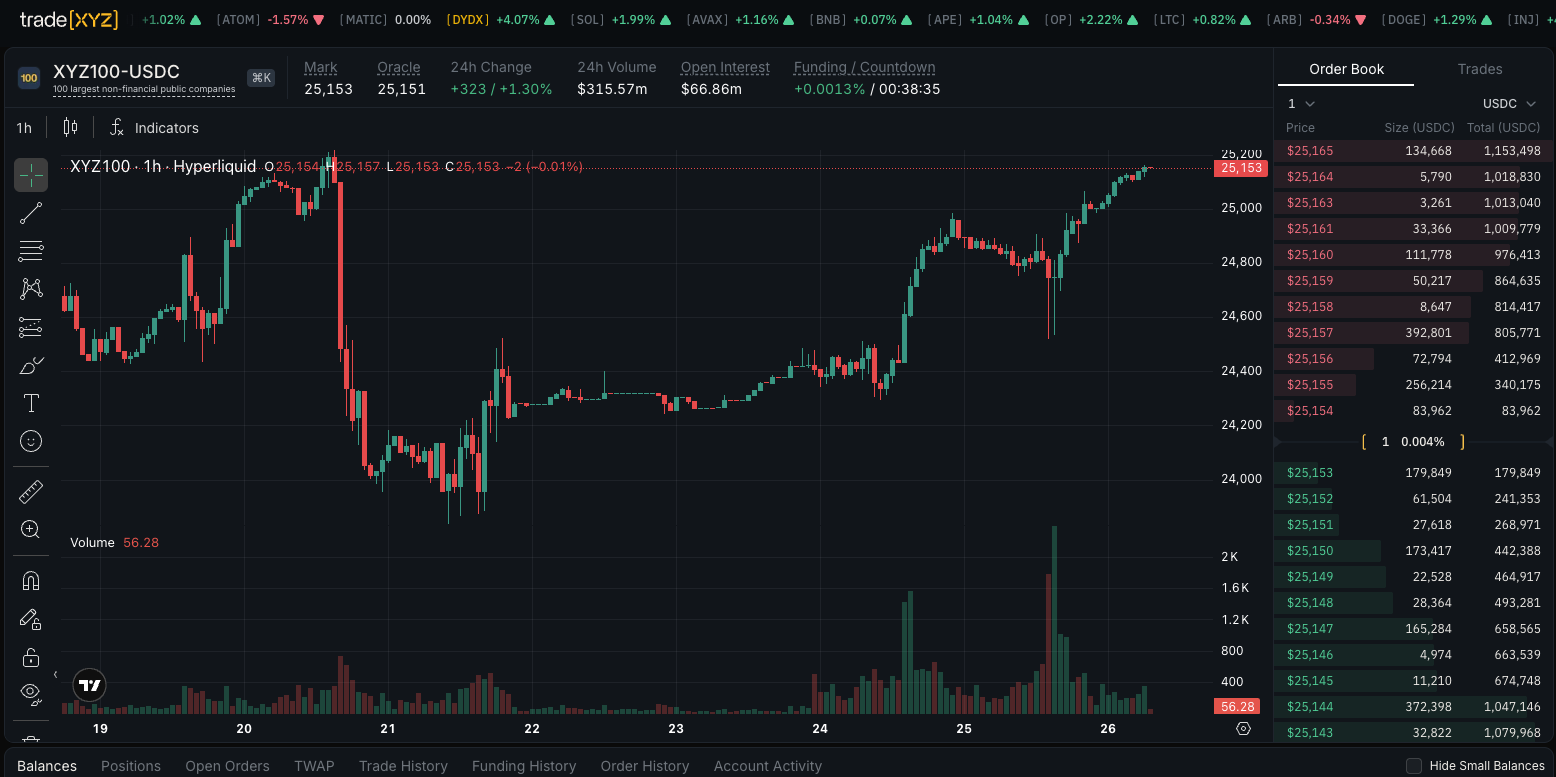
Task: Open the candlestick chart style selector
Action: tap(70, 127)
